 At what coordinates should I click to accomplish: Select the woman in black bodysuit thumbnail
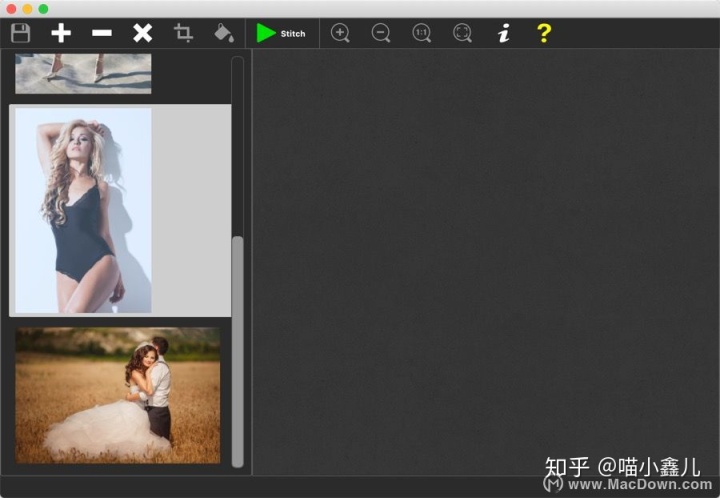tap(84, 210)
